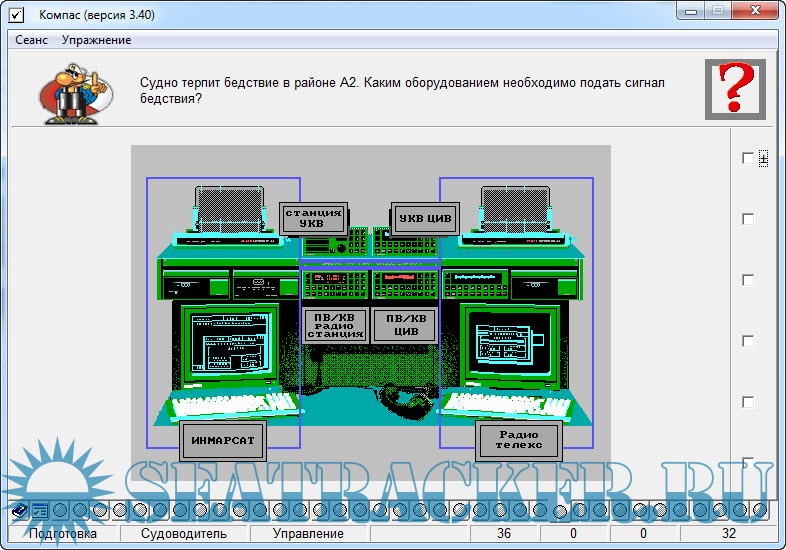This screenshot has width=786, height=550.
Task: Click the red question mark help icon
Action: [735, 89]
